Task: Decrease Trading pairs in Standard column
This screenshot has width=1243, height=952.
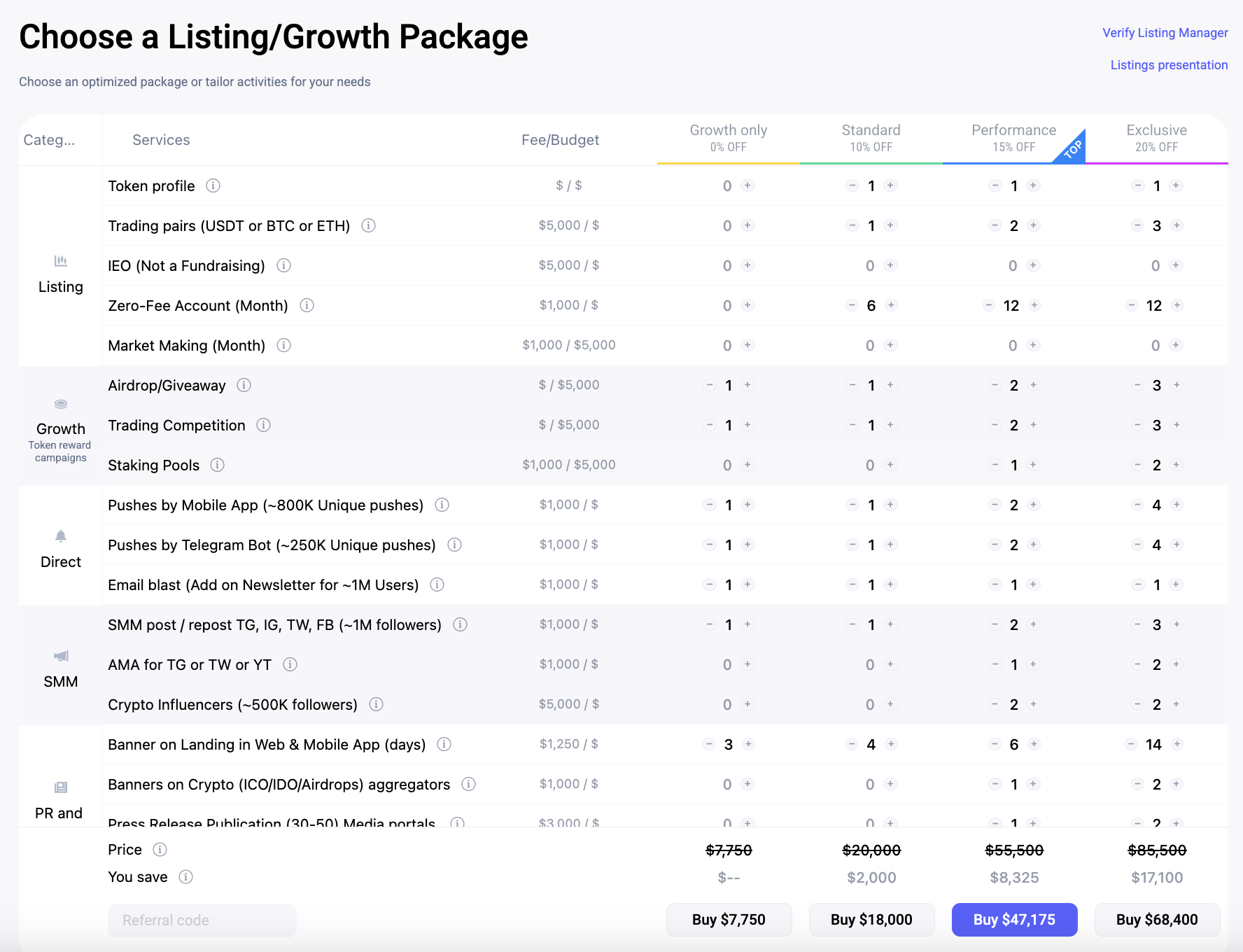Action: click(x=852, y=225)
